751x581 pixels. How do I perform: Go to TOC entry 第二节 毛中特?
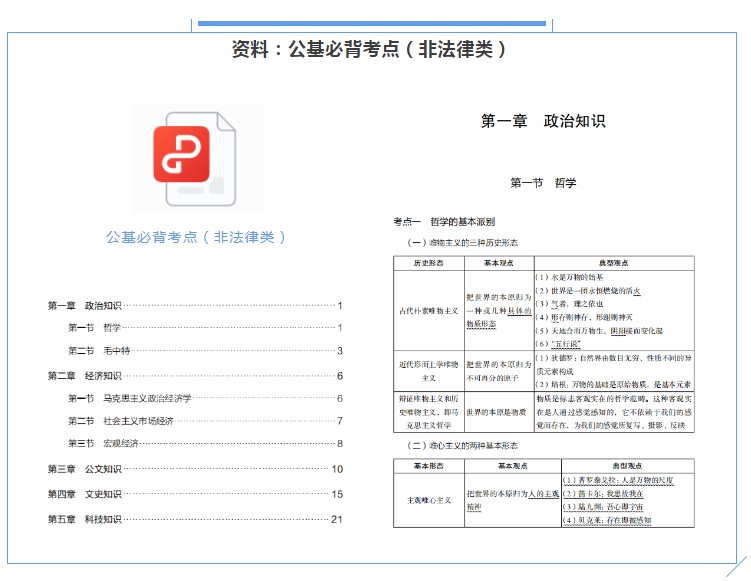coord(205,351)
